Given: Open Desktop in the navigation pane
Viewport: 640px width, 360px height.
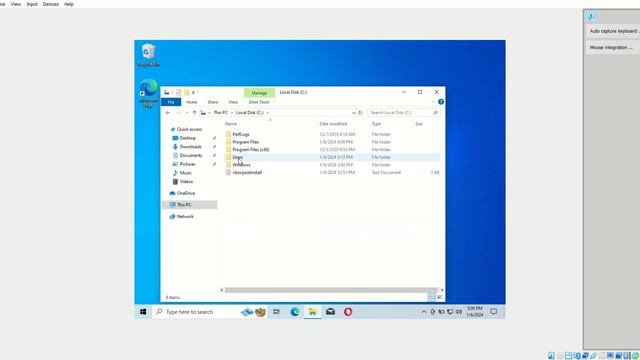Looking at the screenshot, I should click(x=187, y=138).
